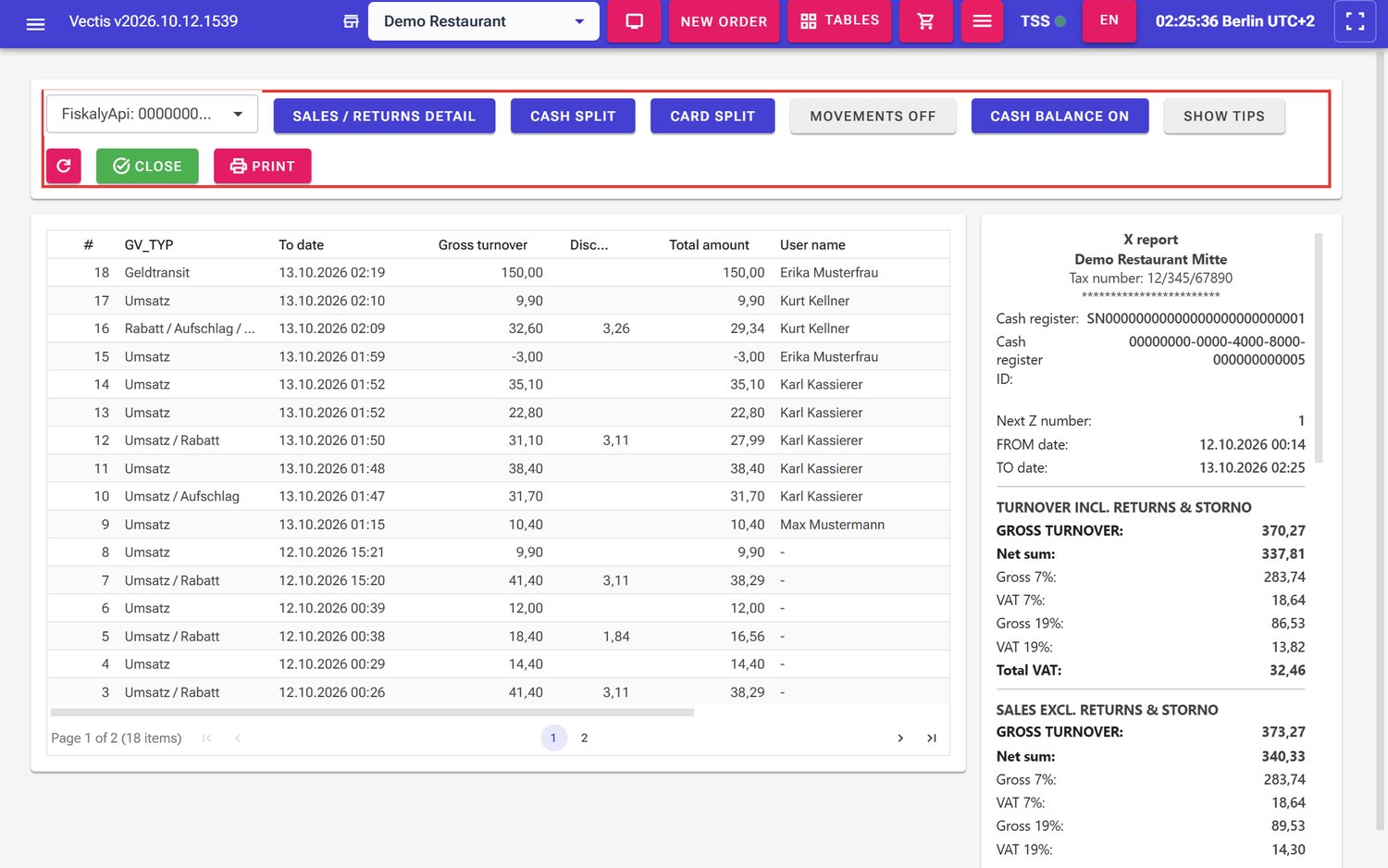Click 'Umsatz / Aufschlag' in row 10

(182, 496)
